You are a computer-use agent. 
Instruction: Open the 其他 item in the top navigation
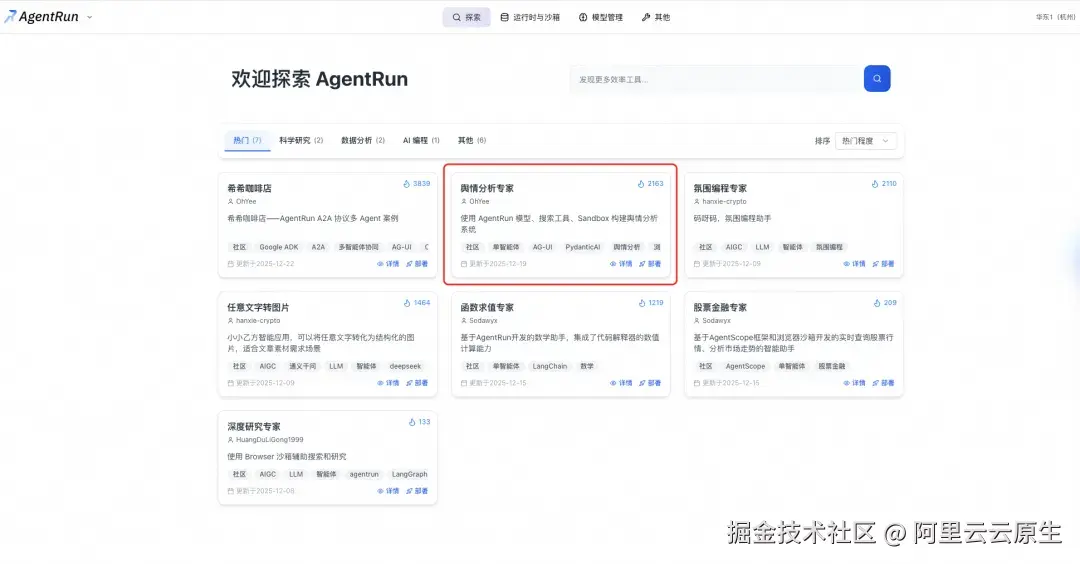[656, 17]
